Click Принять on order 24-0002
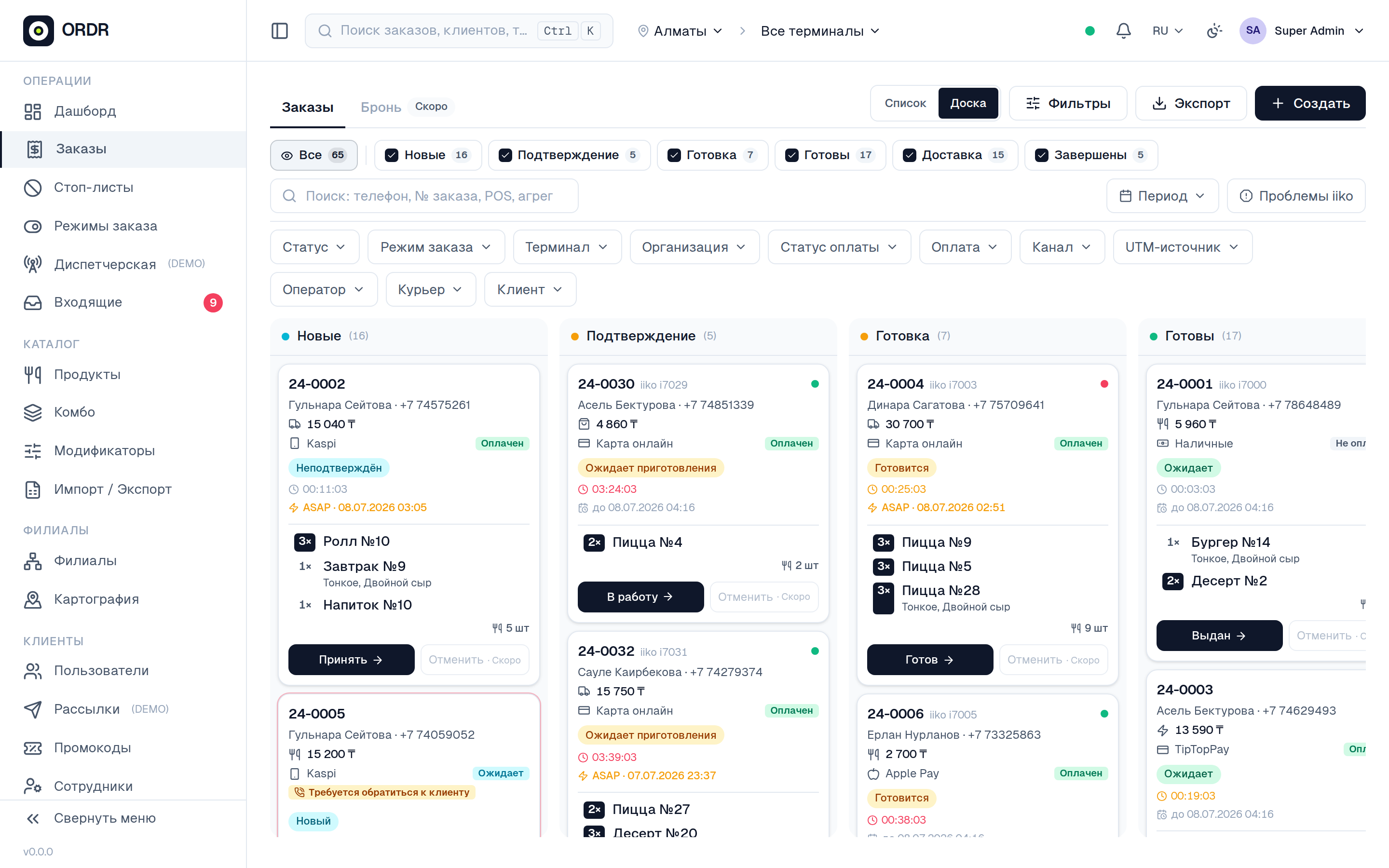The width and height of the screenshot is (1389, 868). pos(351,660)
